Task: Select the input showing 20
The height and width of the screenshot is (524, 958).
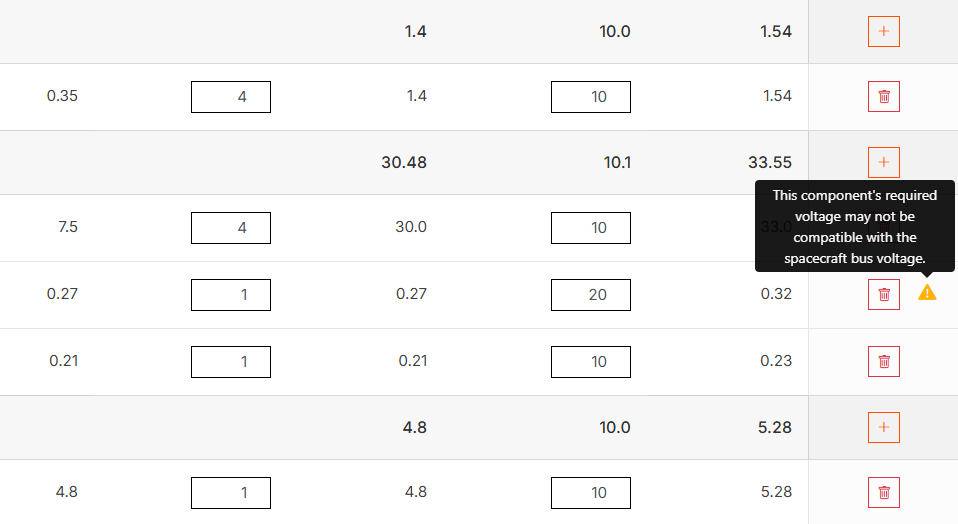Action: (x=591, y=295)
